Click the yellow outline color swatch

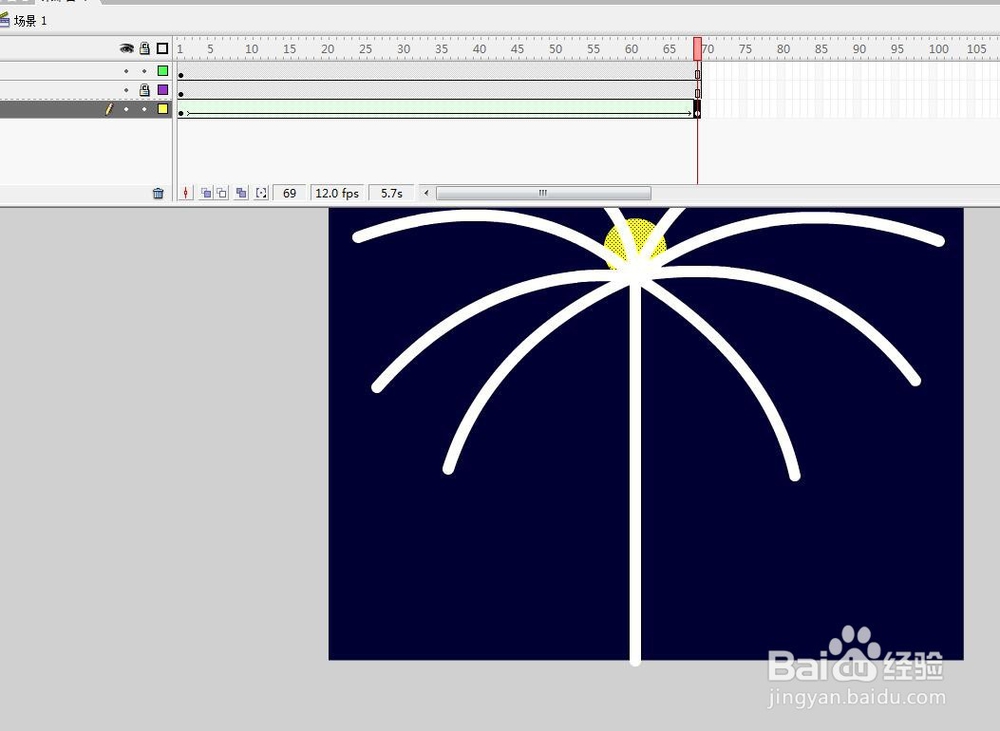163,109
